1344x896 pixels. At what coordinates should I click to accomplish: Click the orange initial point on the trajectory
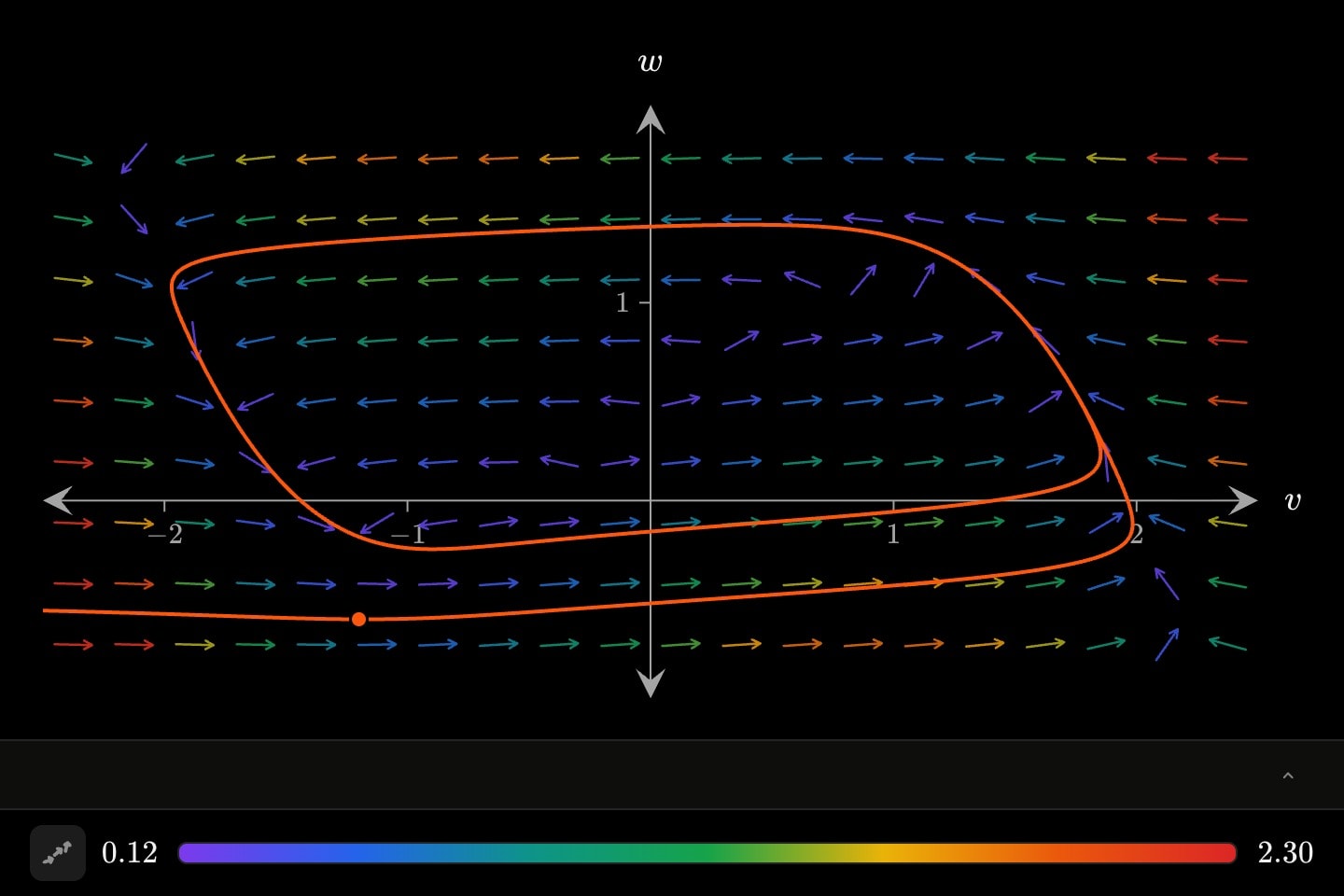358,619
